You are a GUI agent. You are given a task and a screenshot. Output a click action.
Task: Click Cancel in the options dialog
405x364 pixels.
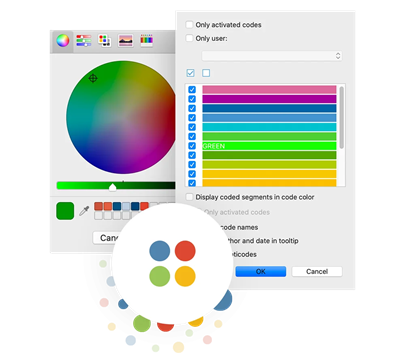click(x=317, y=271)
